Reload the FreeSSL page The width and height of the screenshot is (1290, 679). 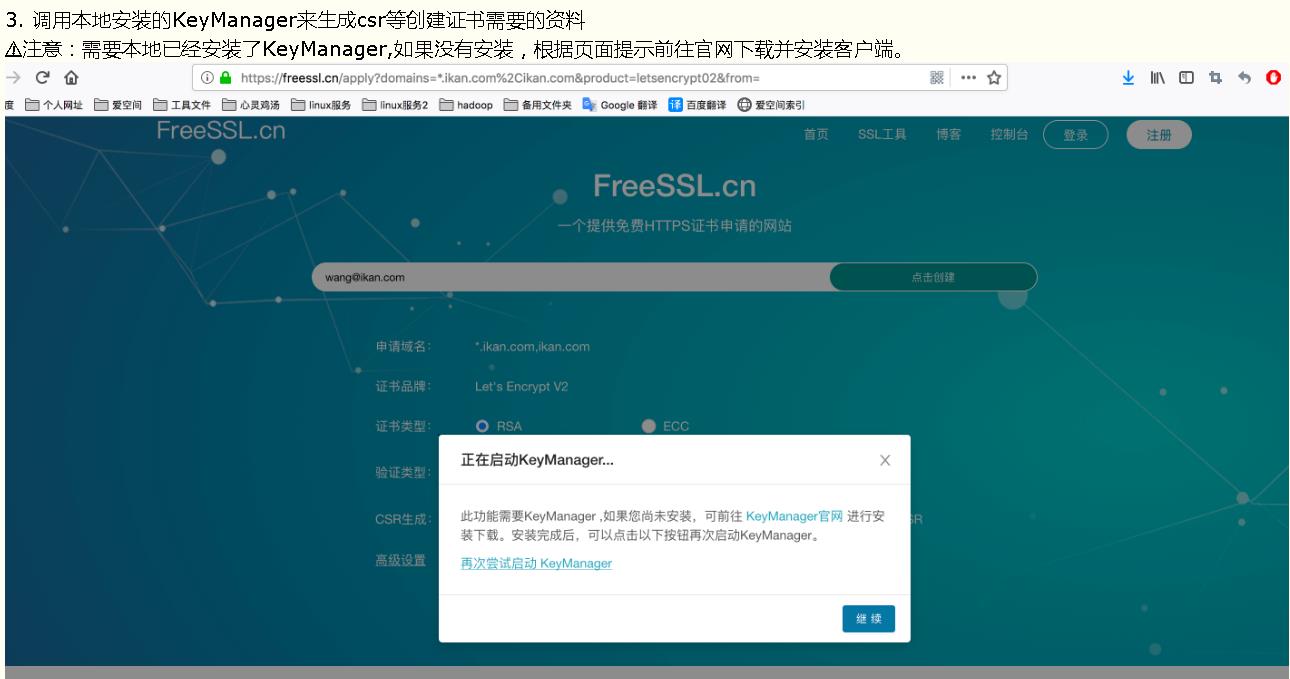pyautogui.click(x=42, y=78)
